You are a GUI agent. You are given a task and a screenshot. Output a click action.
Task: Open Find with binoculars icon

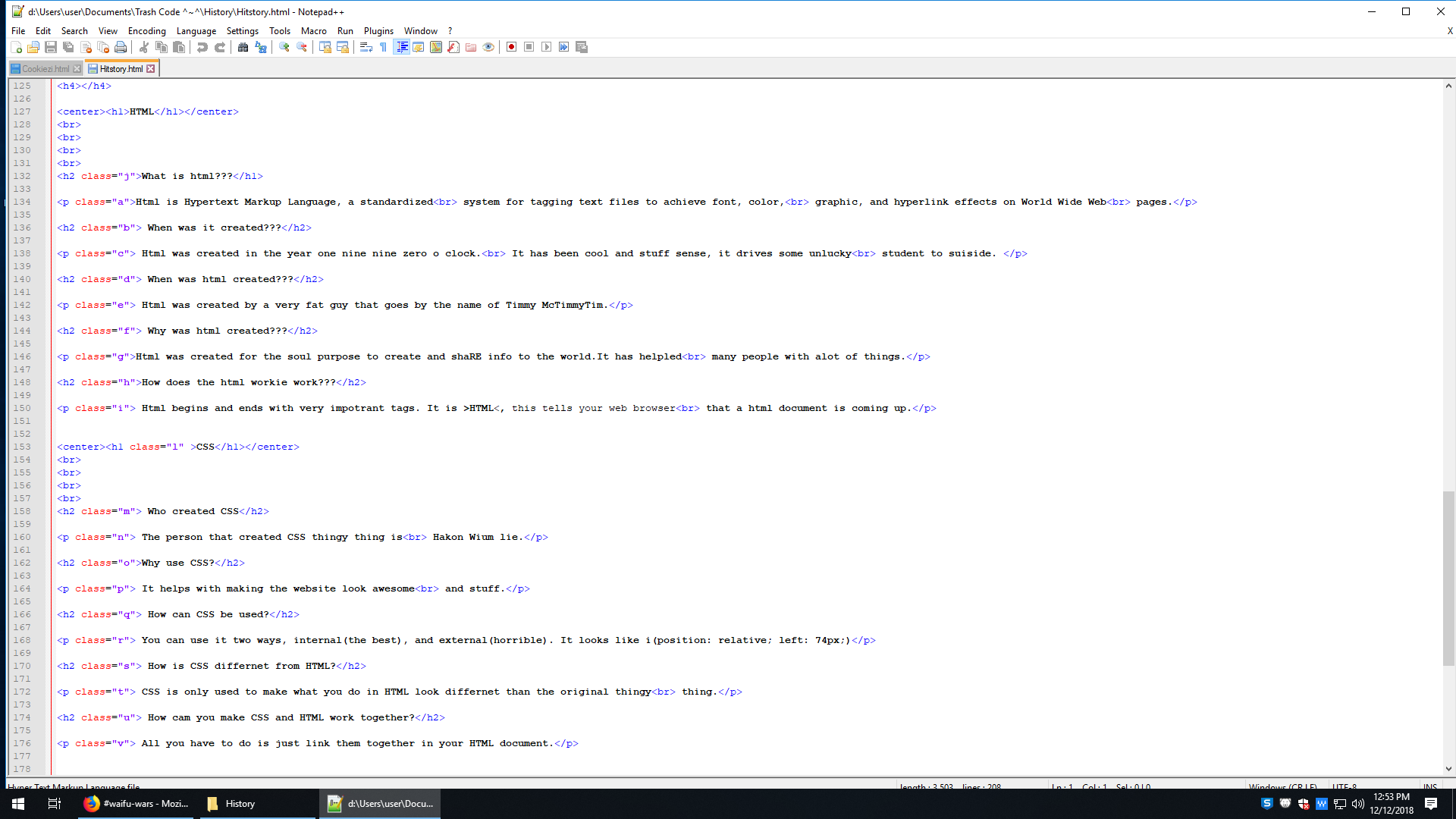click(243, 47)
